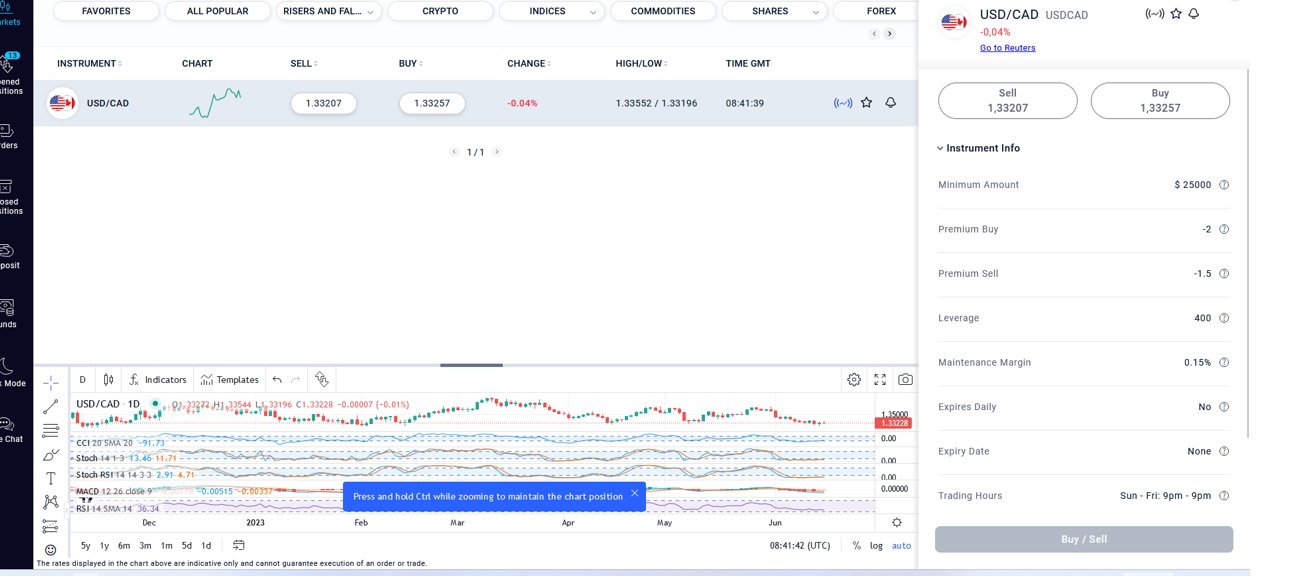Open the candlestick chart style selector
The height and width of the screenshot is (576, 1307).
tap(108, 380)
